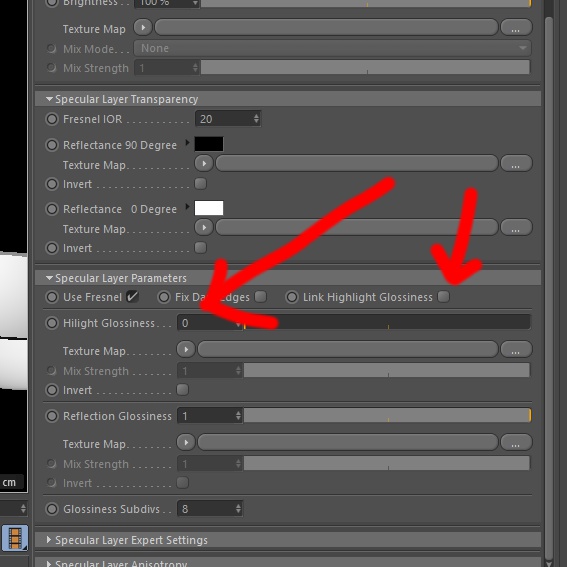Click animation dot beside Reflection Glossiness
The width and height of the screenshot is (567, 567).
click(x=52, y=416)
